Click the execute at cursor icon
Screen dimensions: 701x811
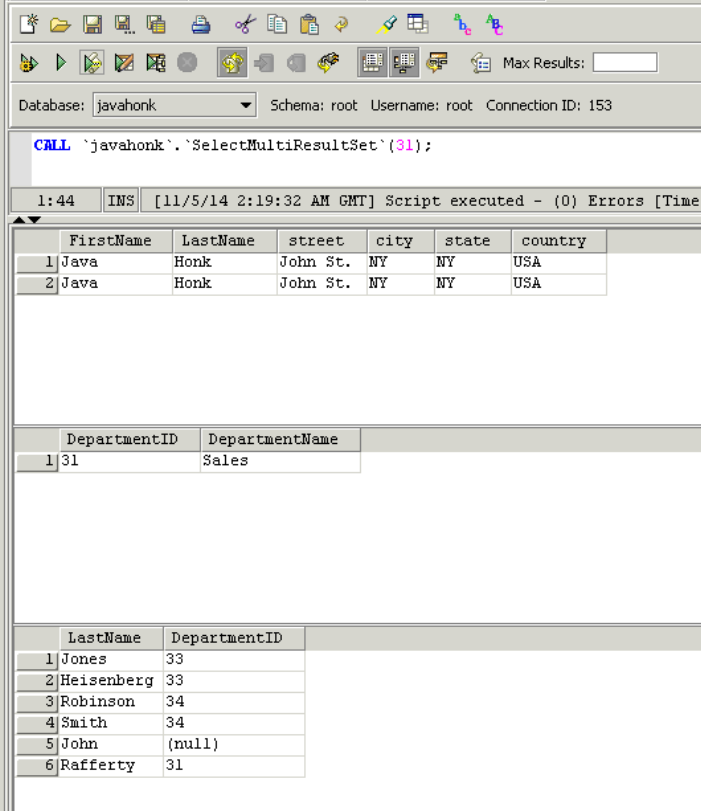tap(92, 63)
